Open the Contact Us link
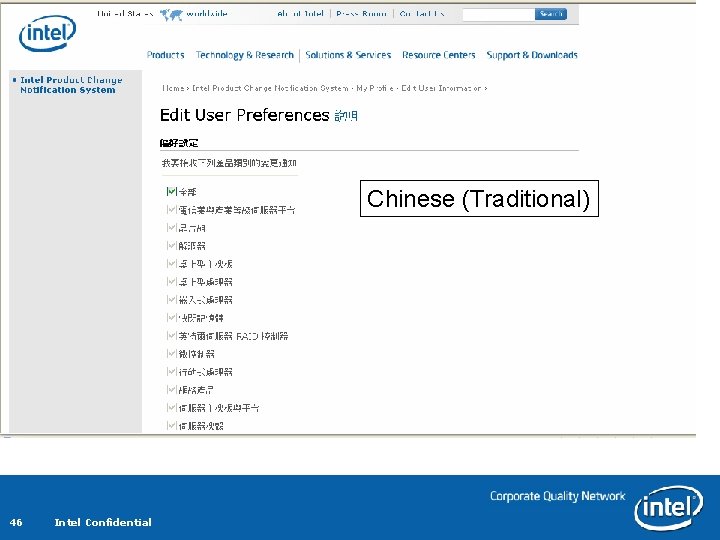Image resolution: width=720 pixels, height=540 pixels. click(x=422, y=14)
